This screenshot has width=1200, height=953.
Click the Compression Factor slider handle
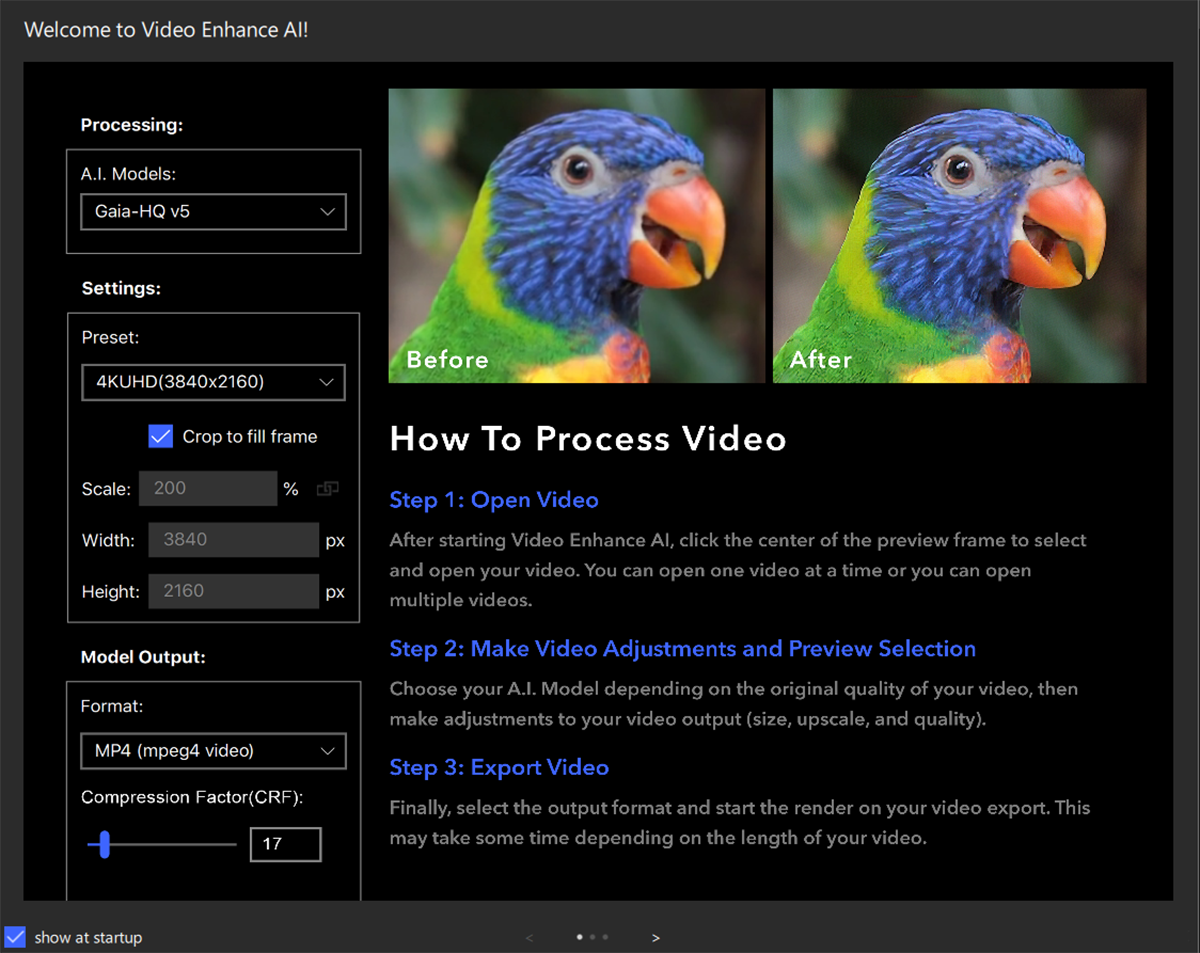coord(103,844)
